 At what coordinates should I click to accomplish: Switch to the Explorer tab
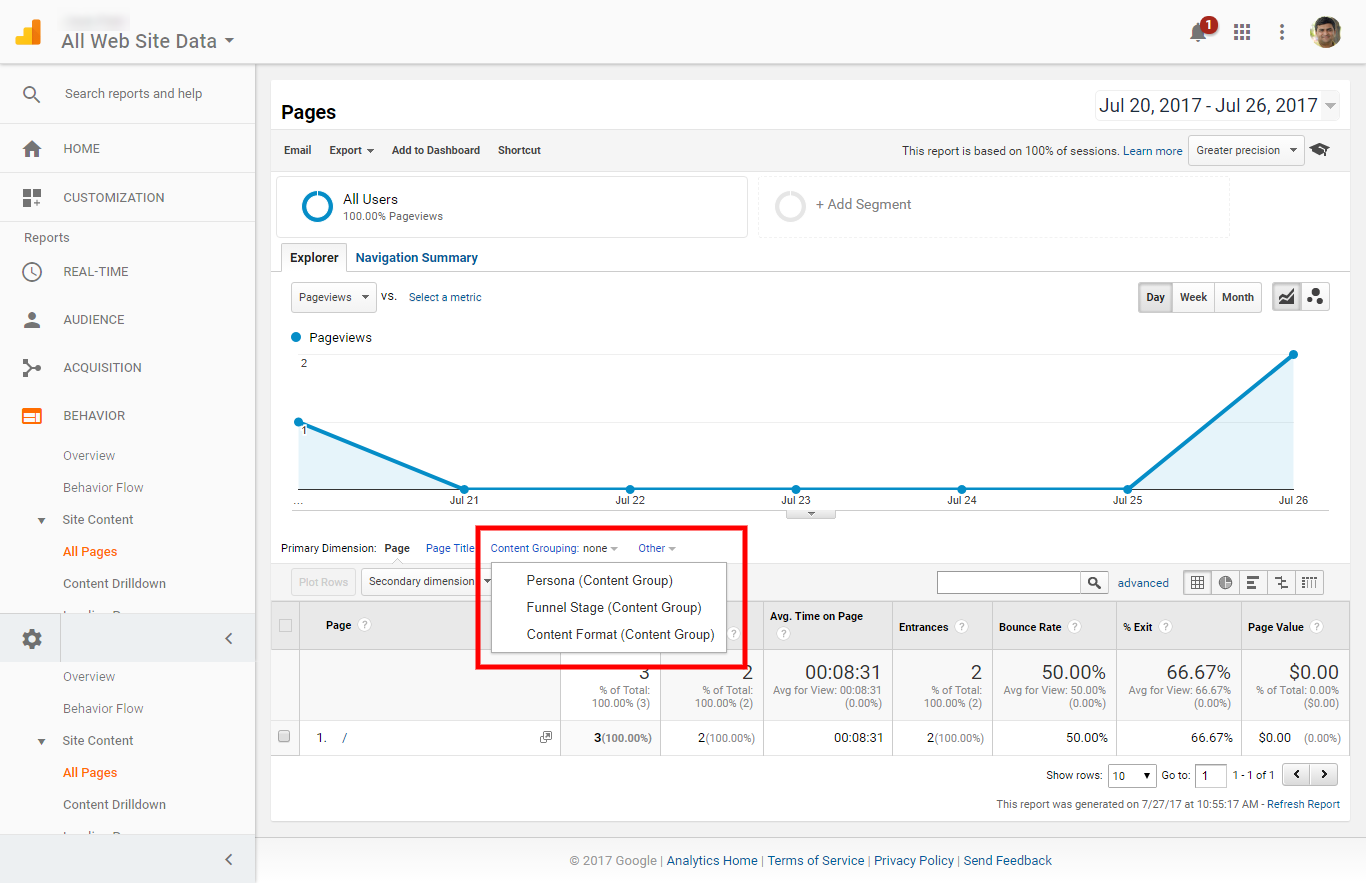[x=314, y=257]
